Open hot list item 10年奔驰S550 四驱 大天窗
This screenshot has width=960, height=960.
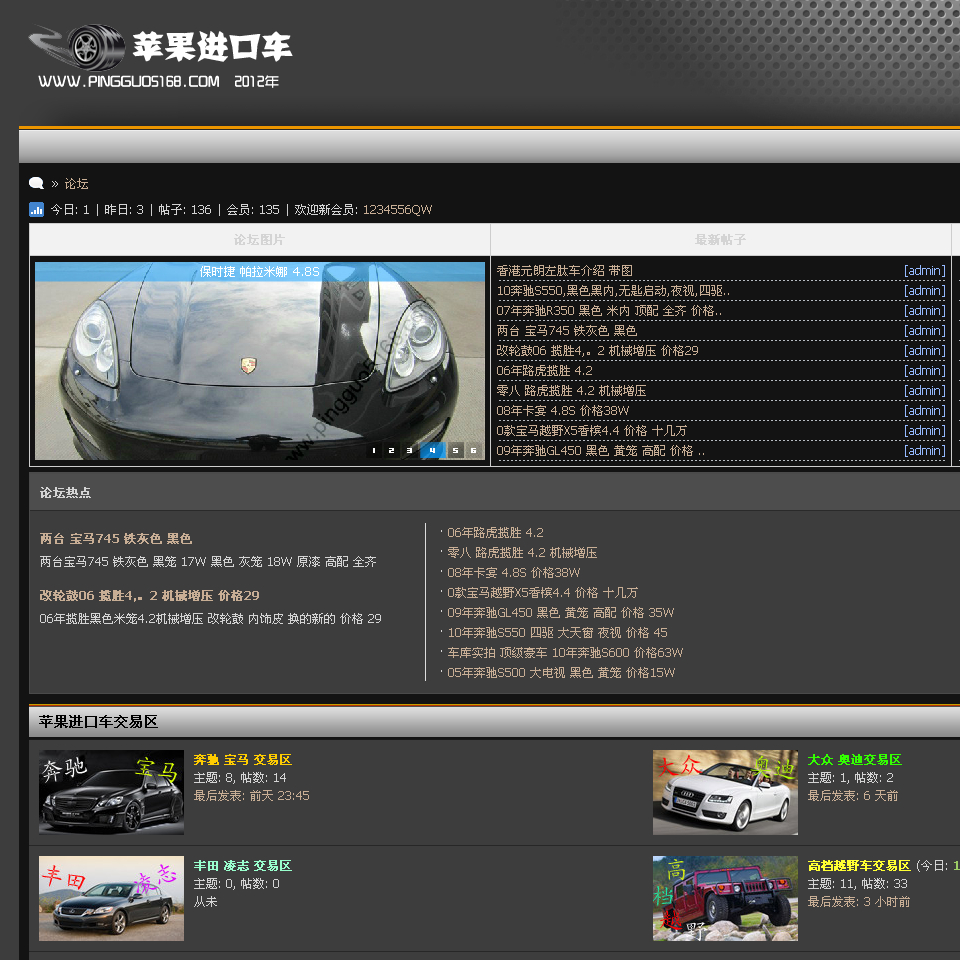[558, 632]
